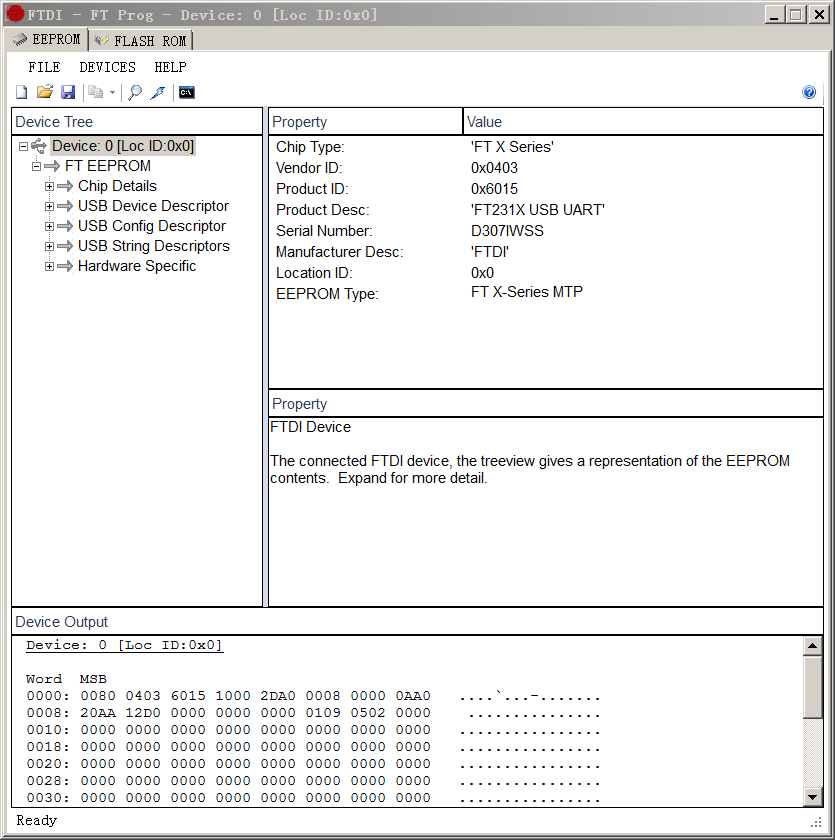Click the Product ID value 0x6015

point(494,189)
